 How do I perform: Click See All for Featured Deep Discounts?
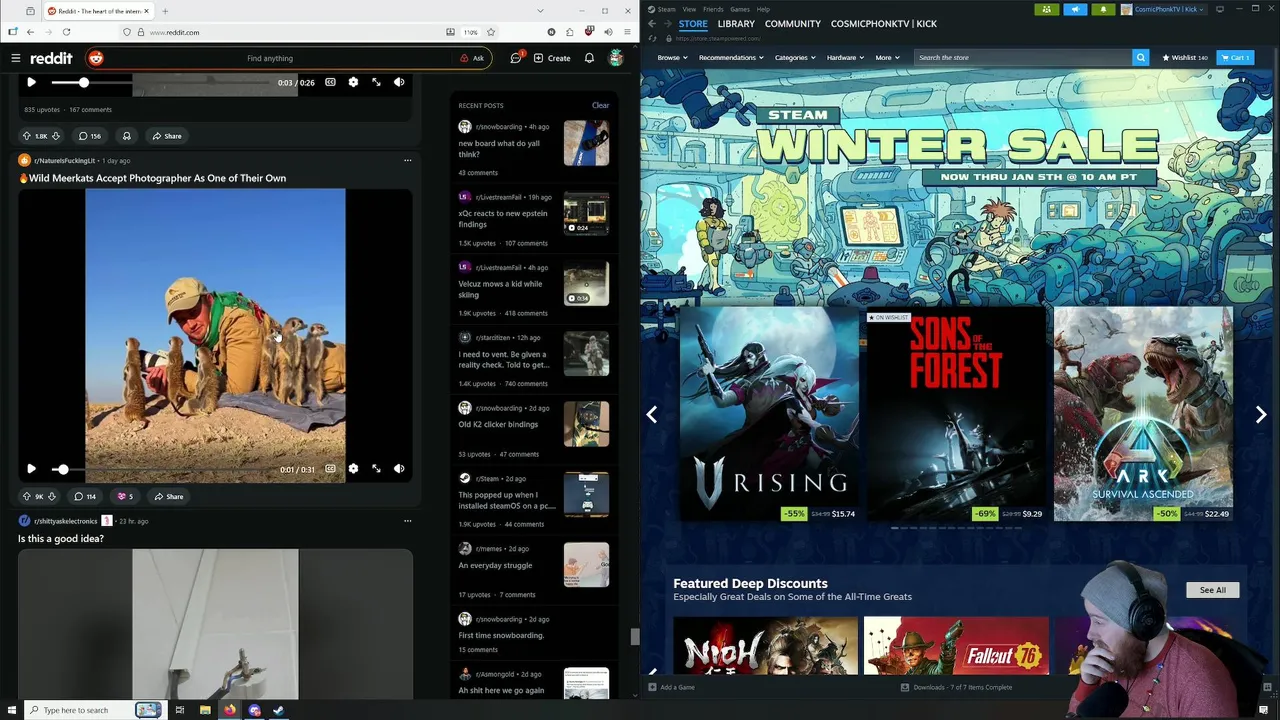(x=1213, y=590)
